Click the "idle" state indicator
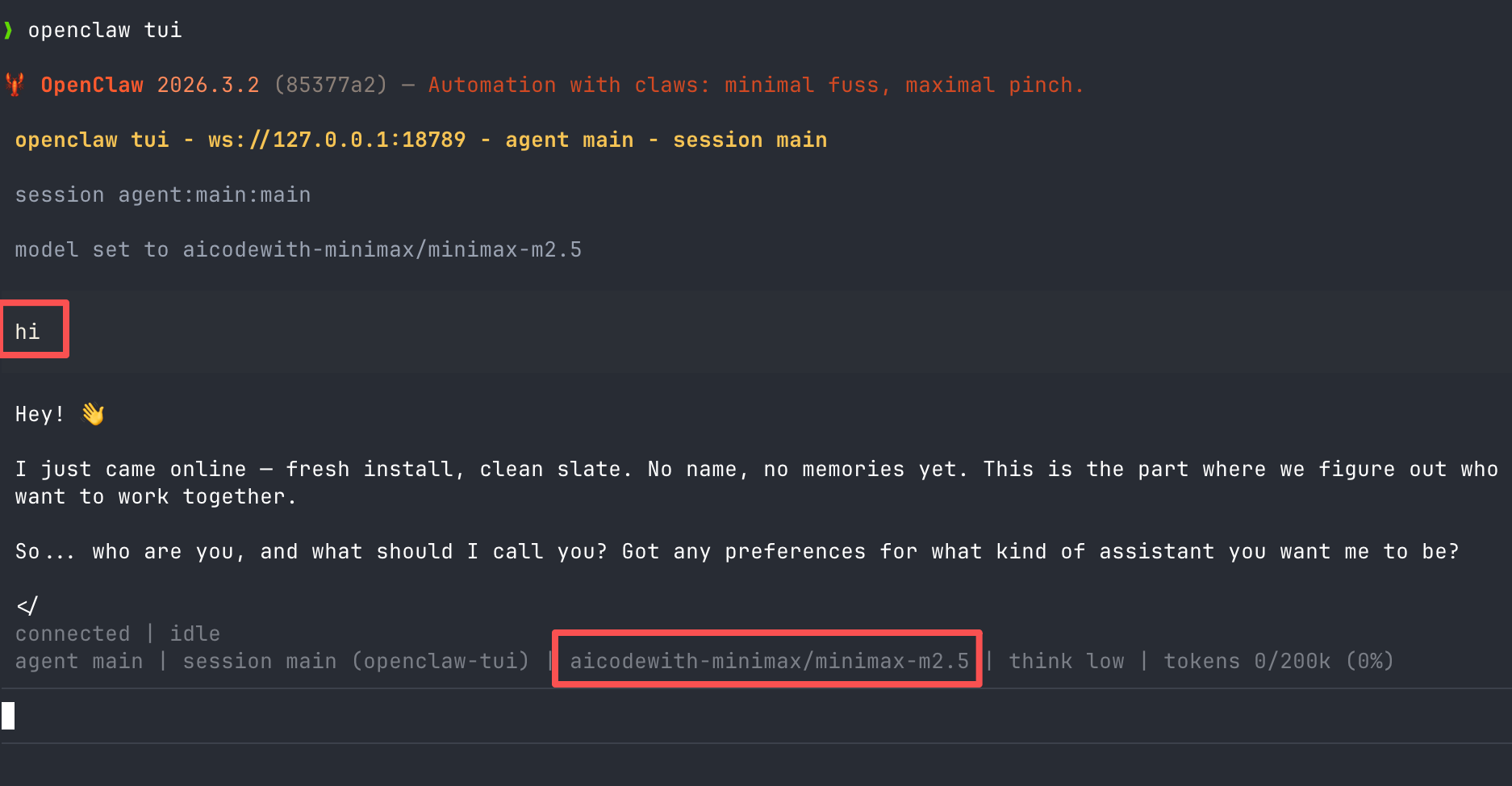Screen dimensions: 1512x786 194,633
